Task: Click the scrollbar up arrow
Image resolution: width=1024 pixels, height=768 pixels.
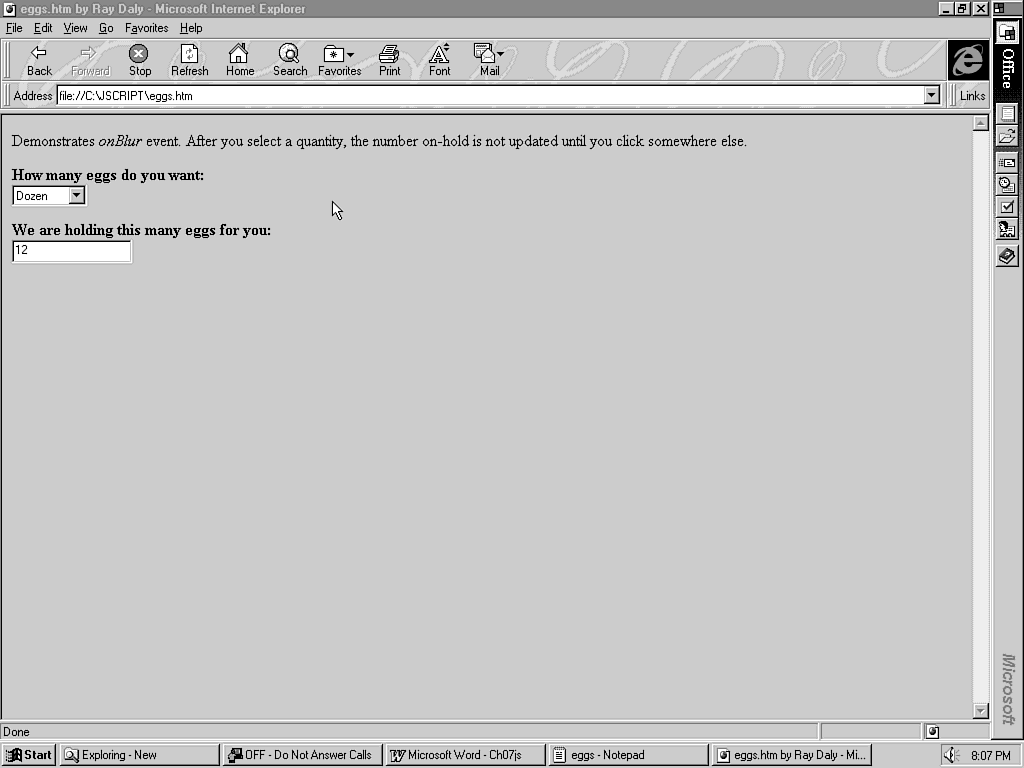Action: point(980,123)
